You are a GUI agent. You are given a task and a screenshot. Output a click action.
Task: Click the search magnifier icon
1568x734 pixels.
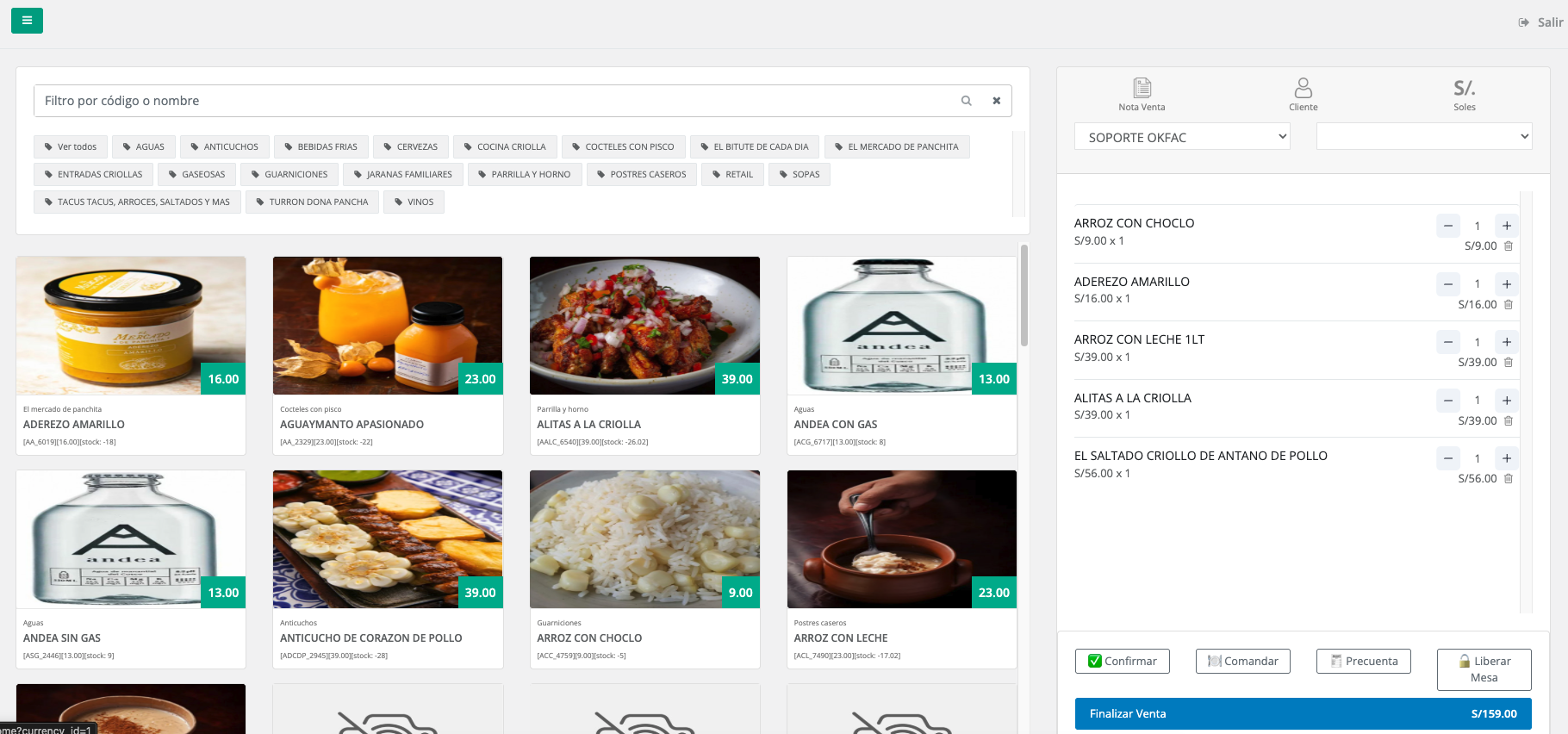click(x=966, y=101)
